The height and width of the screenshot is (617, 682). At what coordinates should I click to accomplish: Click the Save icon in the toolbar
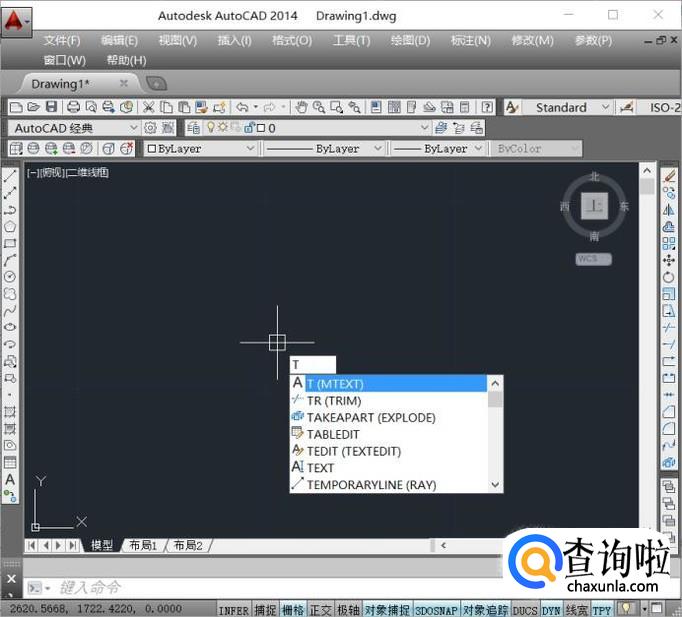click(x=51, y=107)
